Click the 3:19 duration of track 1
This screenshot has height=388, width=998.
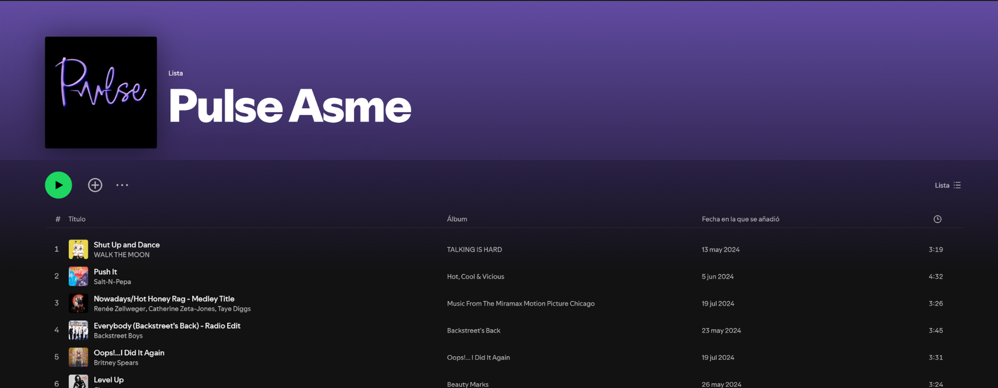tap(936, 249)
